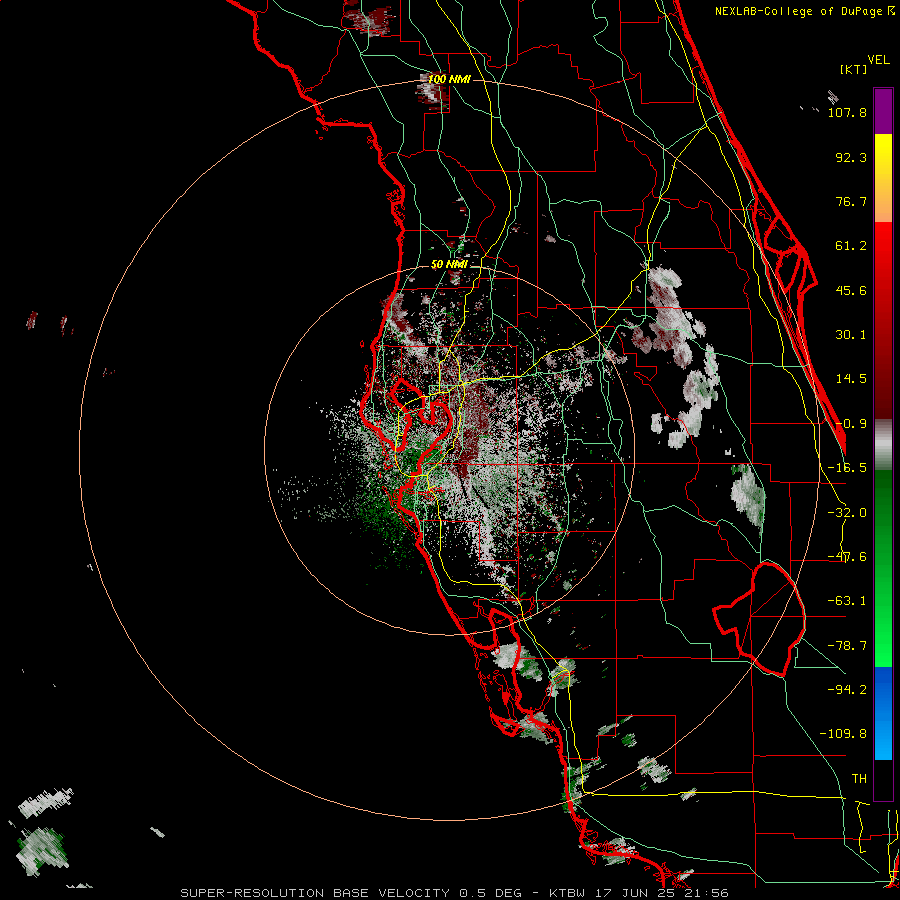Screen dimensions: 900x900
Task: Click the 92.3 velocity scale value
Action: [x=851, y=157]
